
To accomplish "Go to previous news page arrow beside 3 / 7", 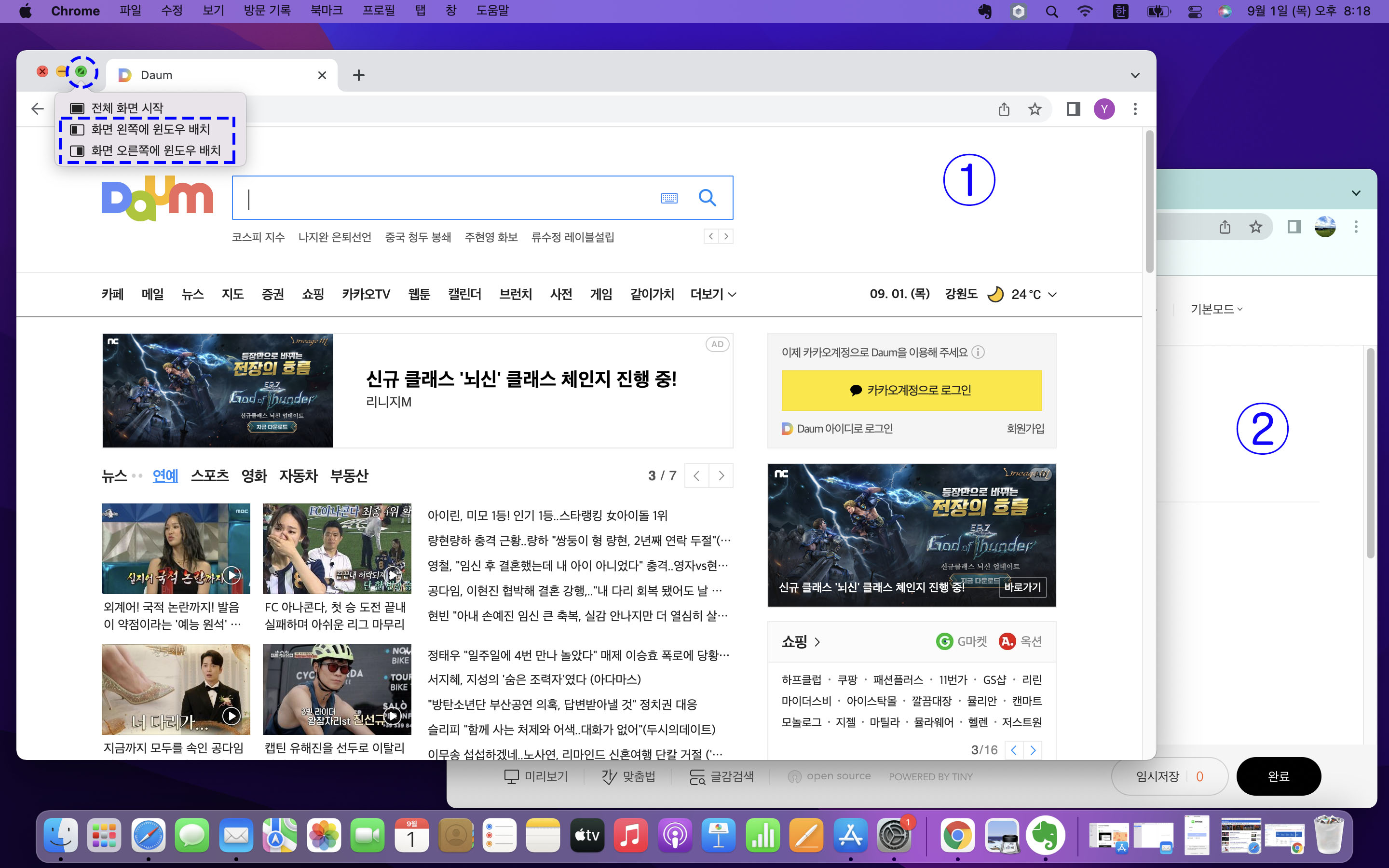I will point(697,475).
